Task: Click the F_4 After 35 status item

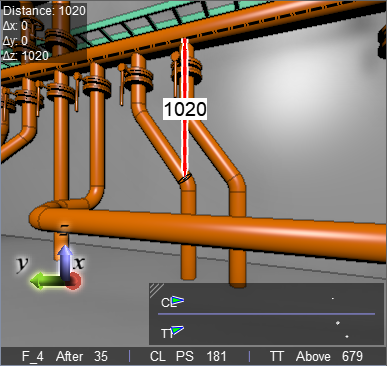Action: (x=65, y=356)
